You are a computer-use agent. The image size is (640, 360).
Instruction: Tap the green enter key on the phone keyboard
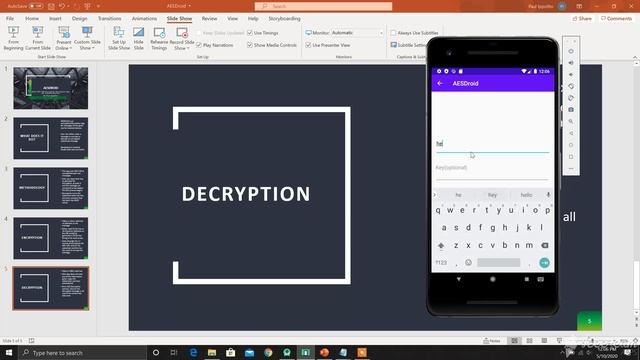click(544, 263)
